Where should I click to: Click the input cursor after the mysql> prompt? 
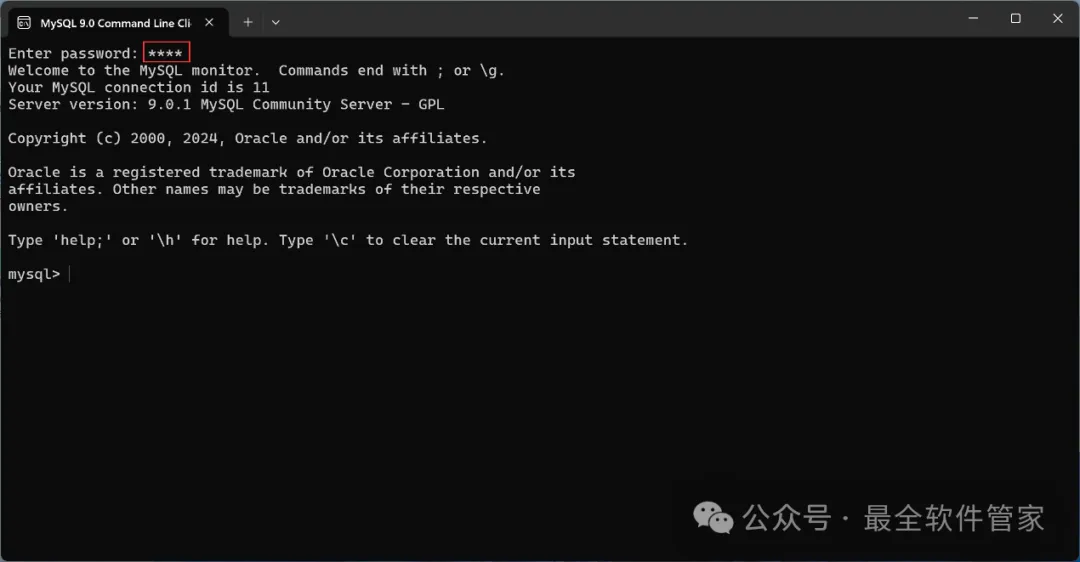coord(70,274)
